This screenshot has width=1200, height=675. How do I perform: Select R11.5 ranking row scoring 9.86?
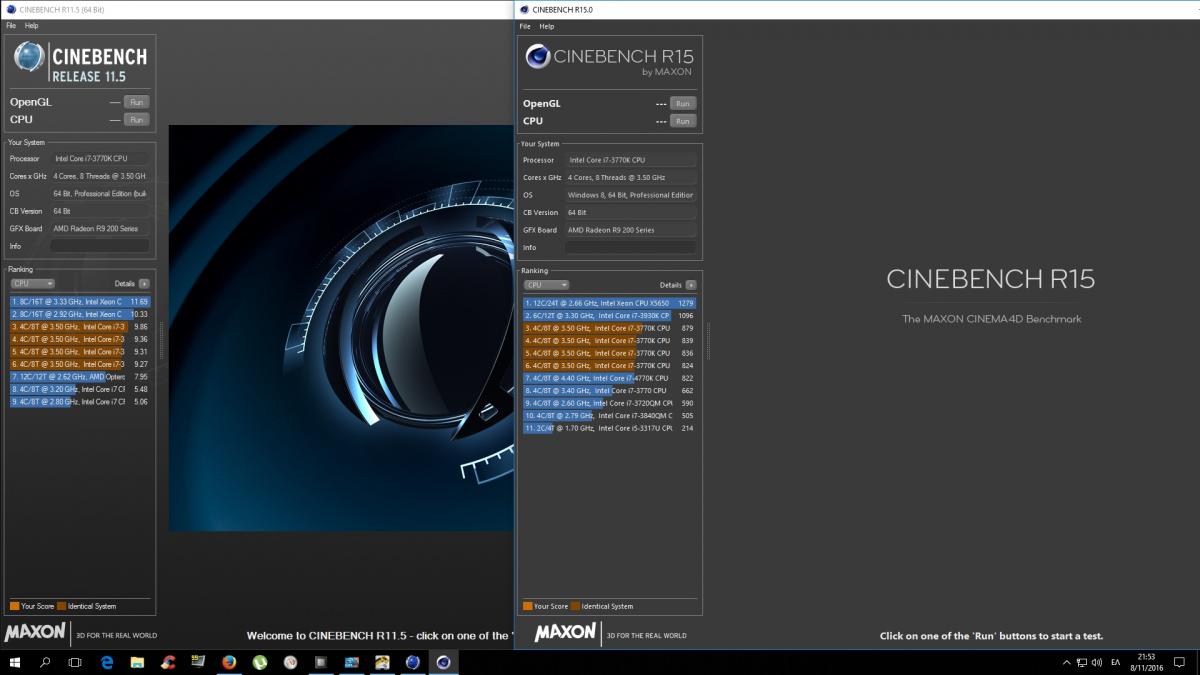click(80, 326)
